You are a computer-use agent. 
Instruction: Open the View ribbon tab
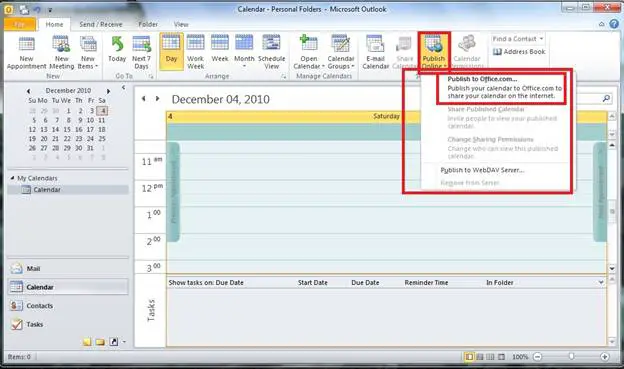181,24
